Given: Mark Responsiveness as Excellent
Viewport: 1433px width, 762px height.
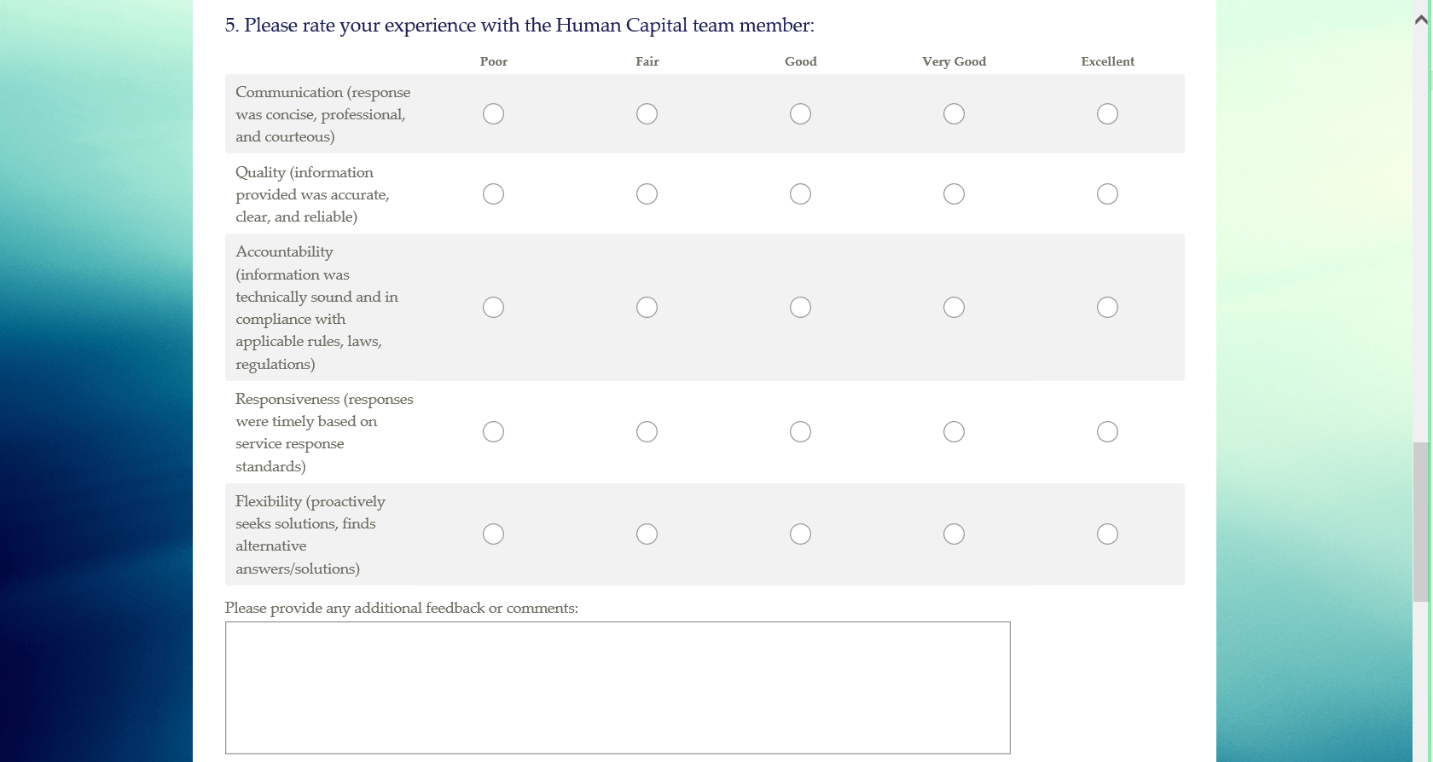Looking at the screenshot, I should pyautogui.click(x=1107, y=432).
